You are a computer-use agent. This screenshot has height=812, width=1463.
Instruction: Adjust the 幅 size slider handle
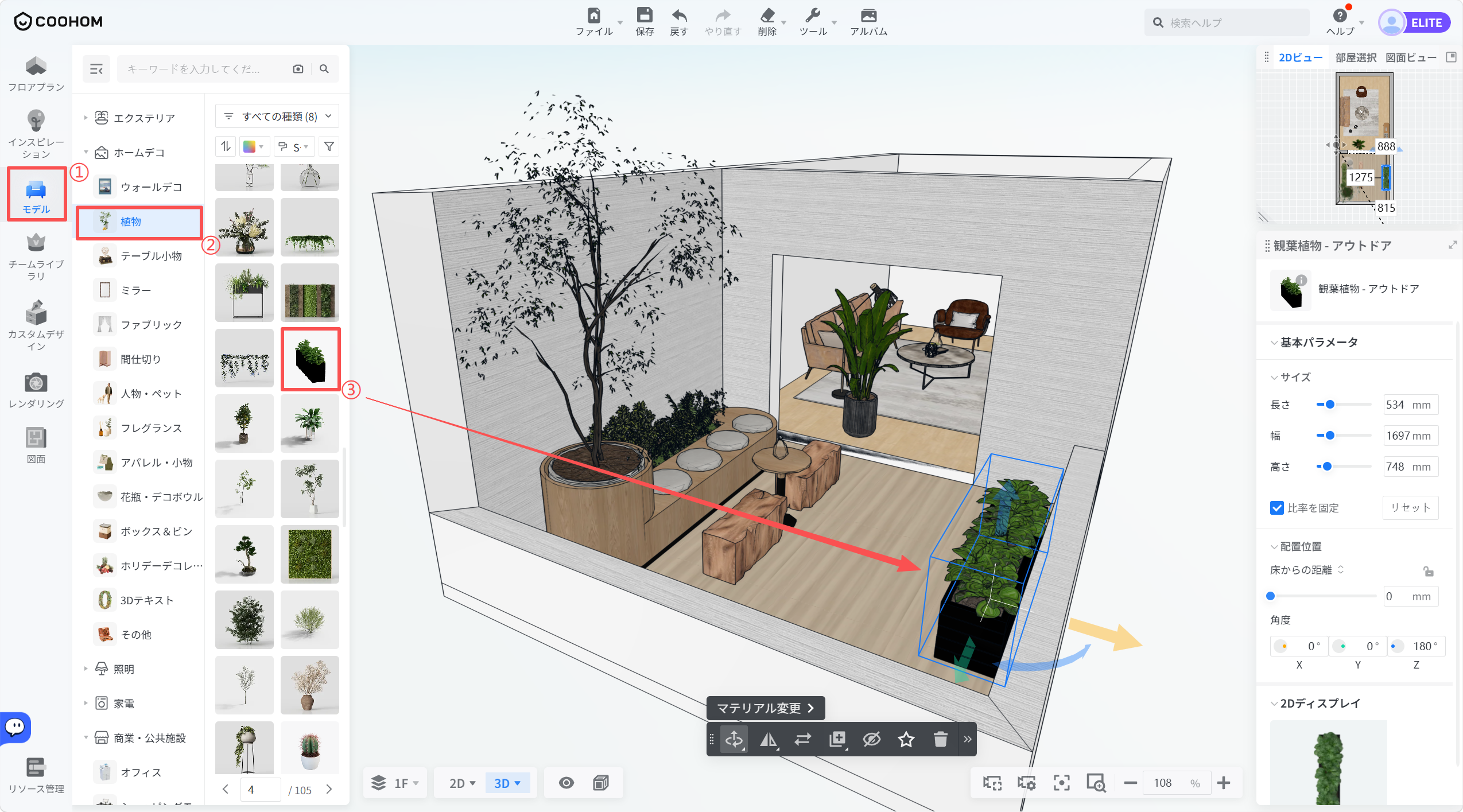1330,435
